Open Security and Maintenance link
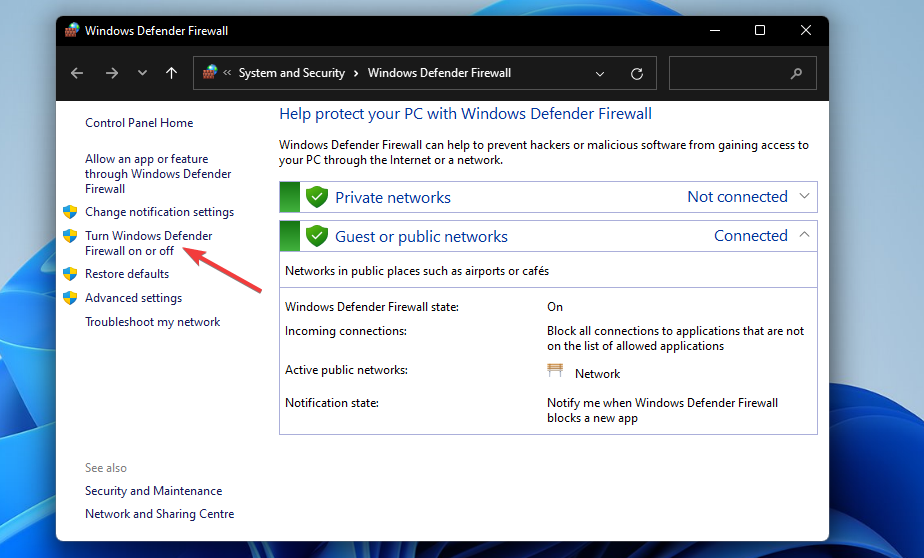Image resolution: width=924 pixels, height=558 pixels. (x=153, y=491)
